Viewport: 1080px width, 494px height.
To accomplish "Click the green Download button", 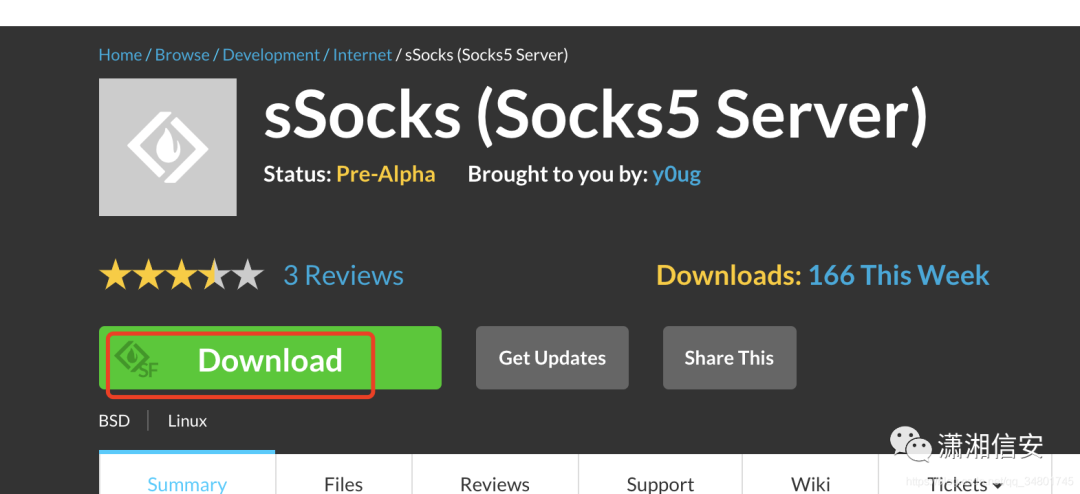I will (x=270, y=358).
